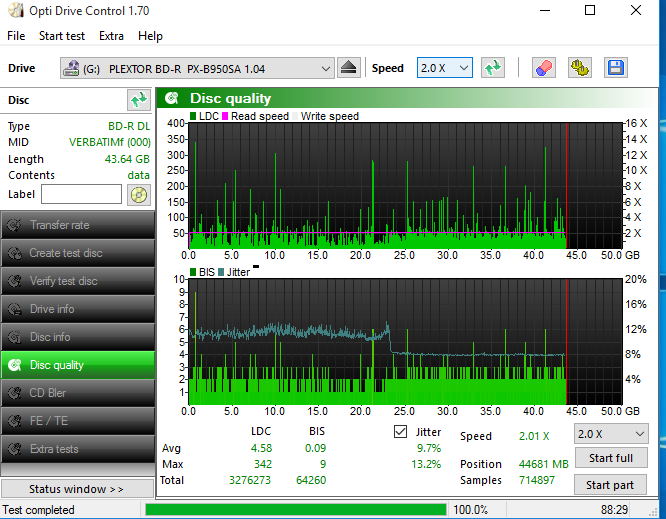The image size is (666, 519).
Task: Click the Length value 43.64 GB
Action: pyautogui.click(x=127, y=159)
